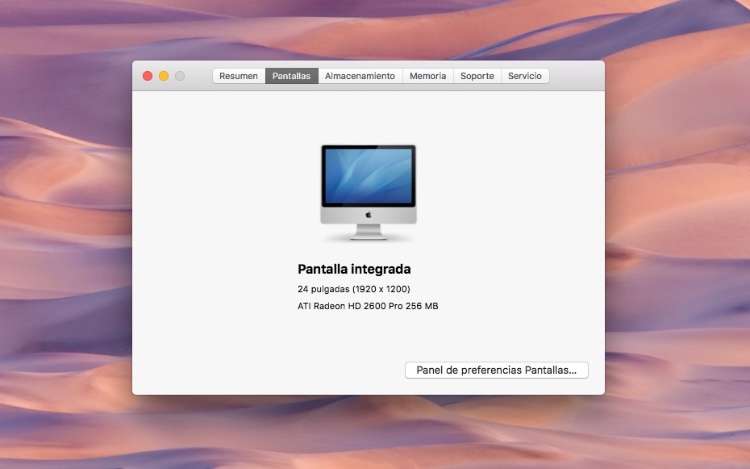Minimize the window using the yellow button
This screenshot has height=469, width=750.
click(x=164, y=76)
